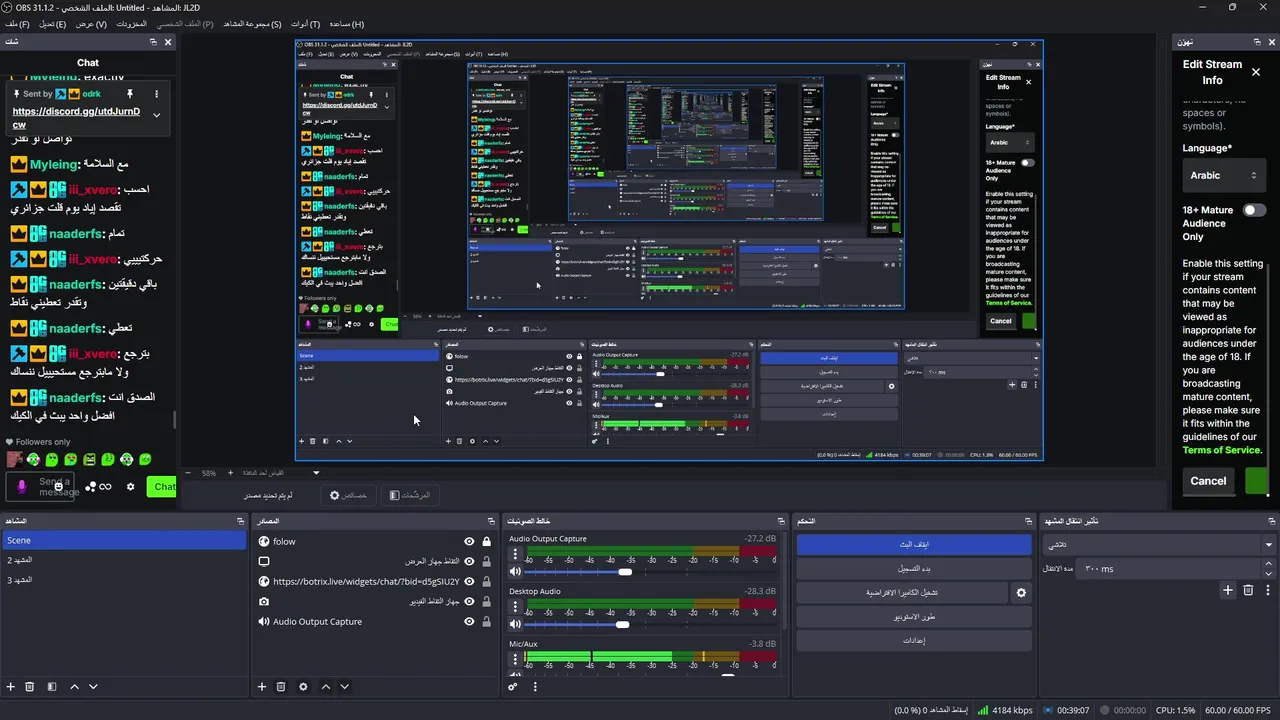Open scene filters icon in scenes panel
Screen dimensions: 1280x720
point(51,687)
